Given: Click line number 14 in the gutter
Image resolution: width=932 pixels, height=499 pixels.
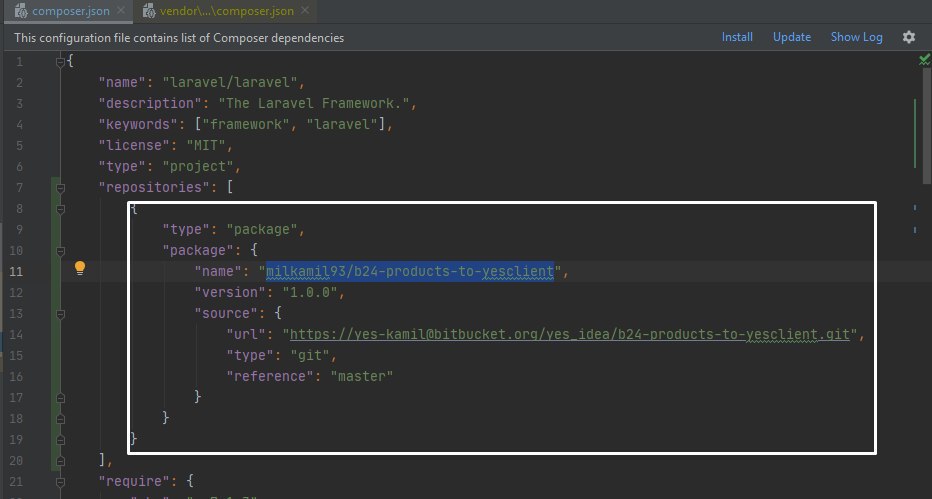Looking at the screenshot, I should tap(16, 334).
